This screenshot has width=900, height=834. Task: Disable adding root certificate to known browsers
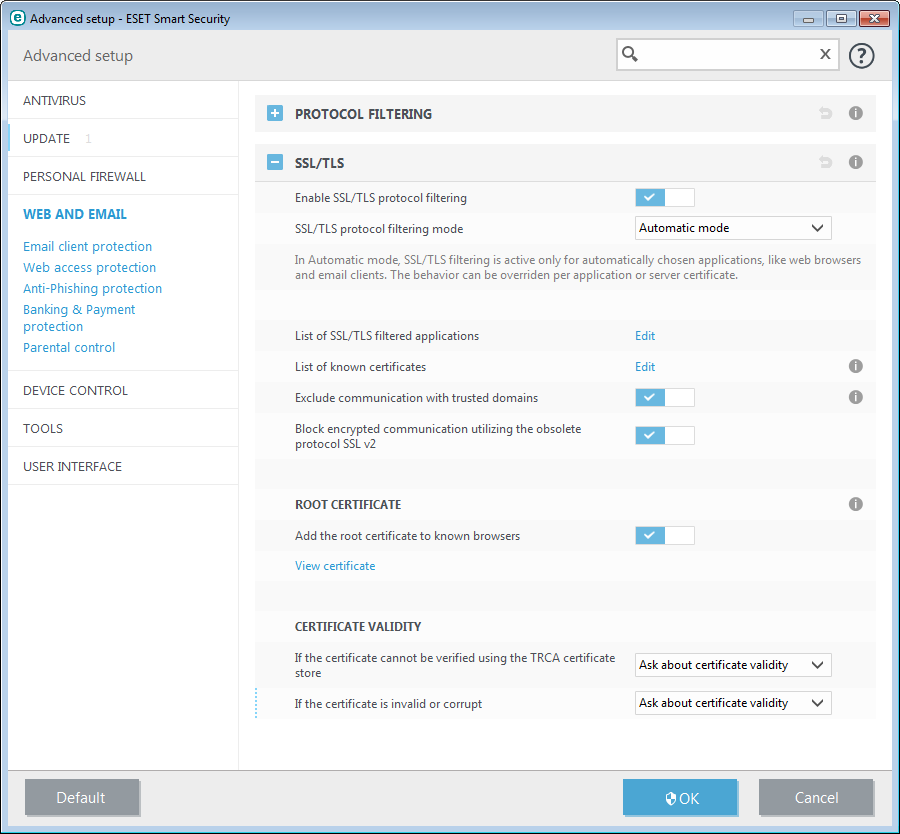point(664,535)
